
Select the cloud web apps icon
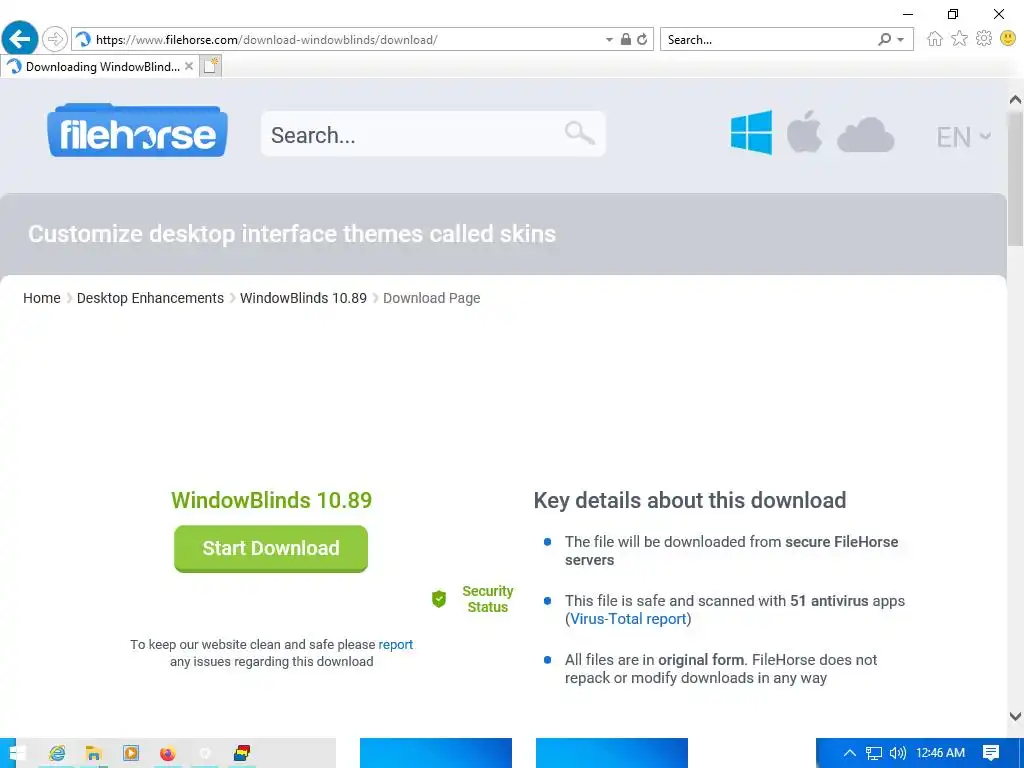point(865,135)
